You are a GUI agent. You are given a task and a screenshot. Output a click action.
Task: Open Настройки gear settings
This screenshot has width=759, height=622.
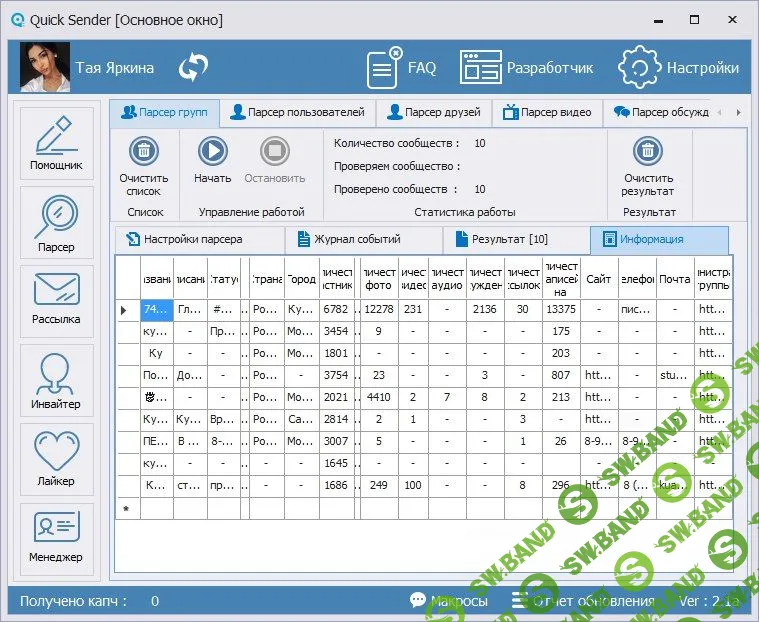point(679,67)
